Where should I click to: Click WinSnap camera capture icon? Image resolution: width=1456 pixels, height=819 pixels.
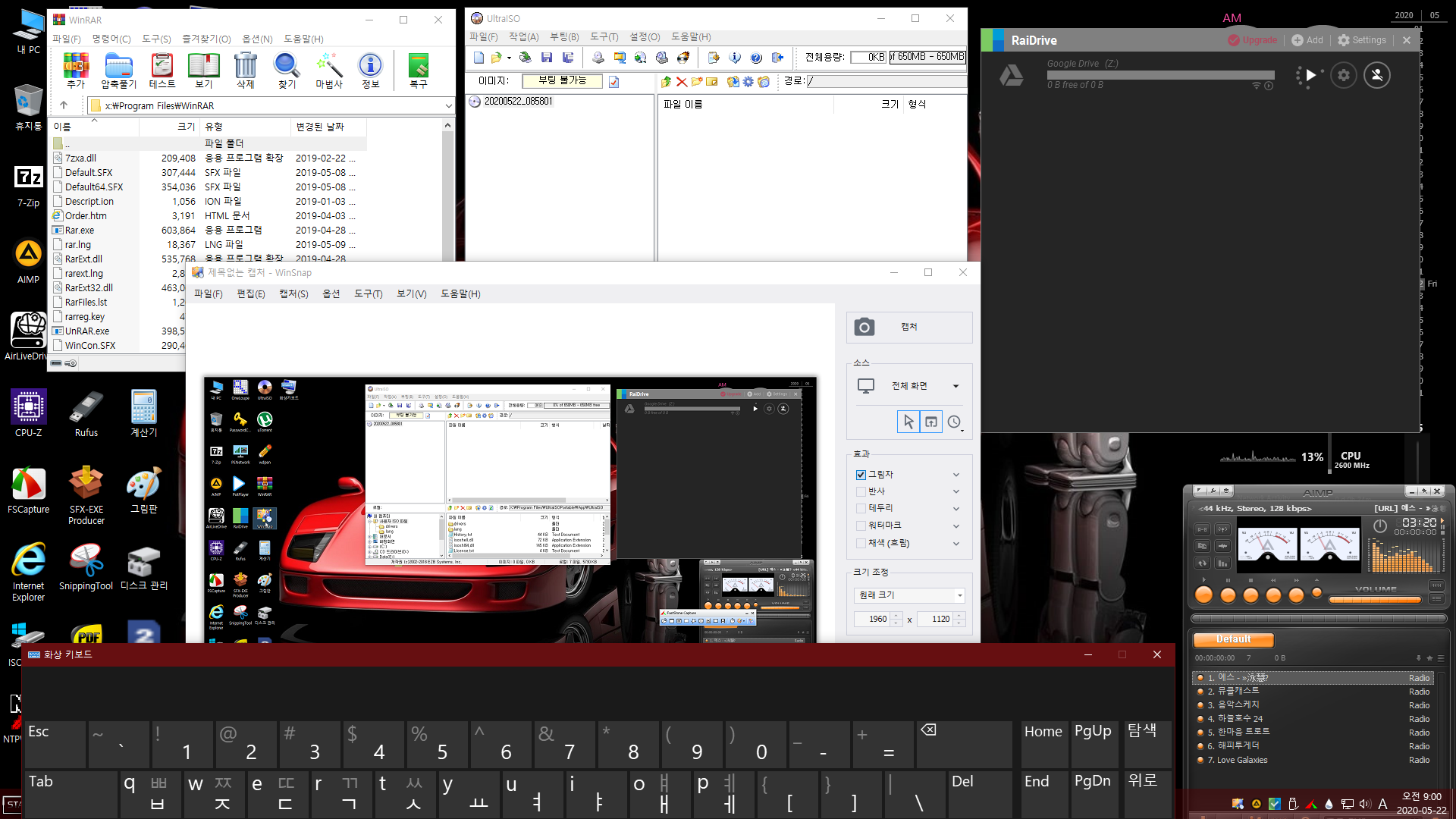(864, 327)
